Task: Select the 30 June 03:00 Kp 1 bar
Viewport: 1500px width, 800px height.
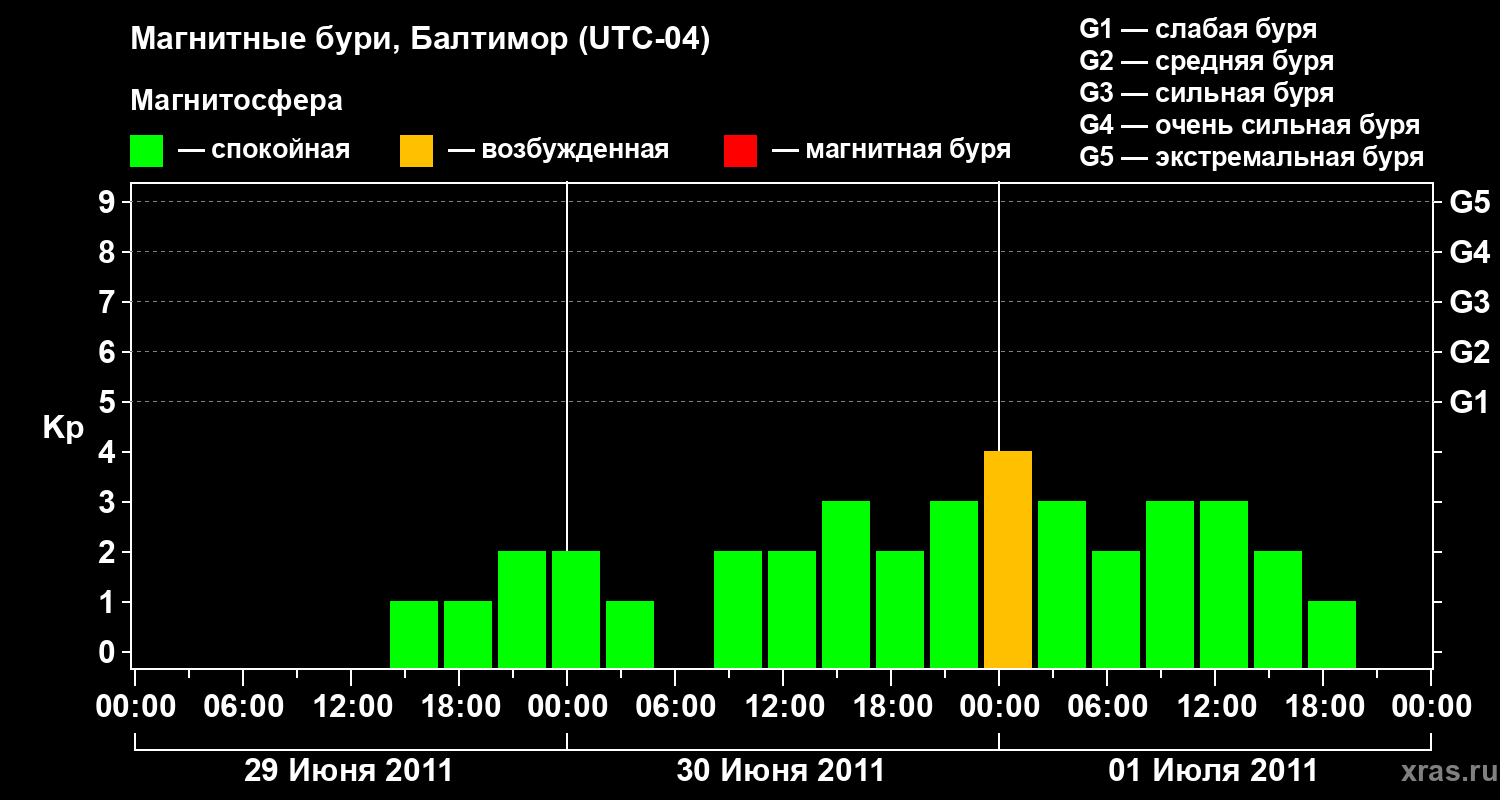Action: (x=630, y=635)
